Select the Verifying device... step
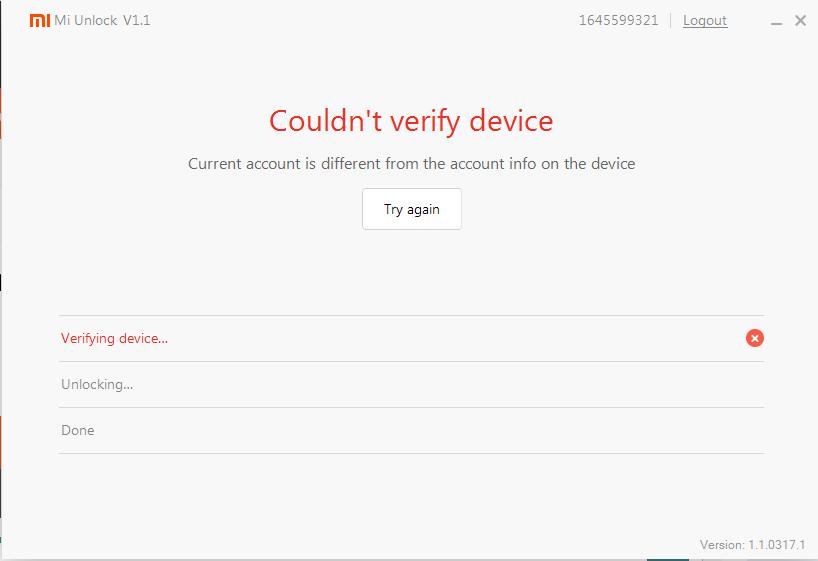This screenshot has height=561, width=818. pos(115,338)
